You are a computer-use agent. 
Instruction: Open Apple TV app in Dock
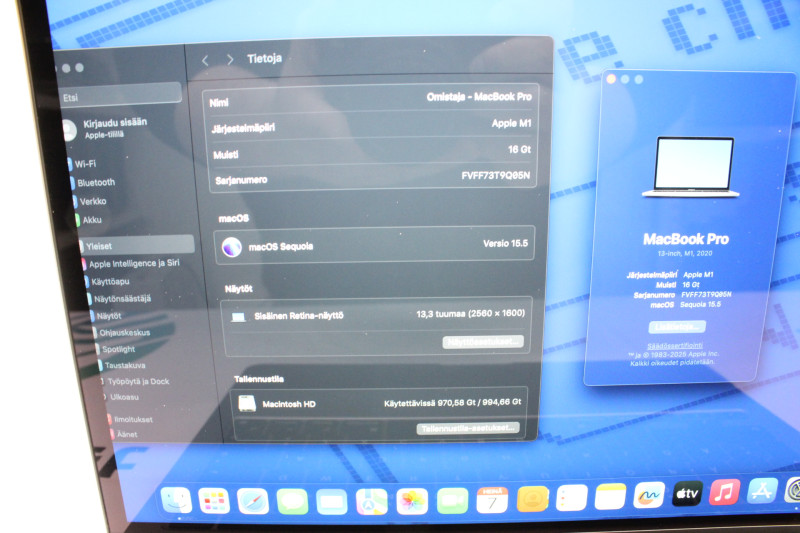point(687,493)
